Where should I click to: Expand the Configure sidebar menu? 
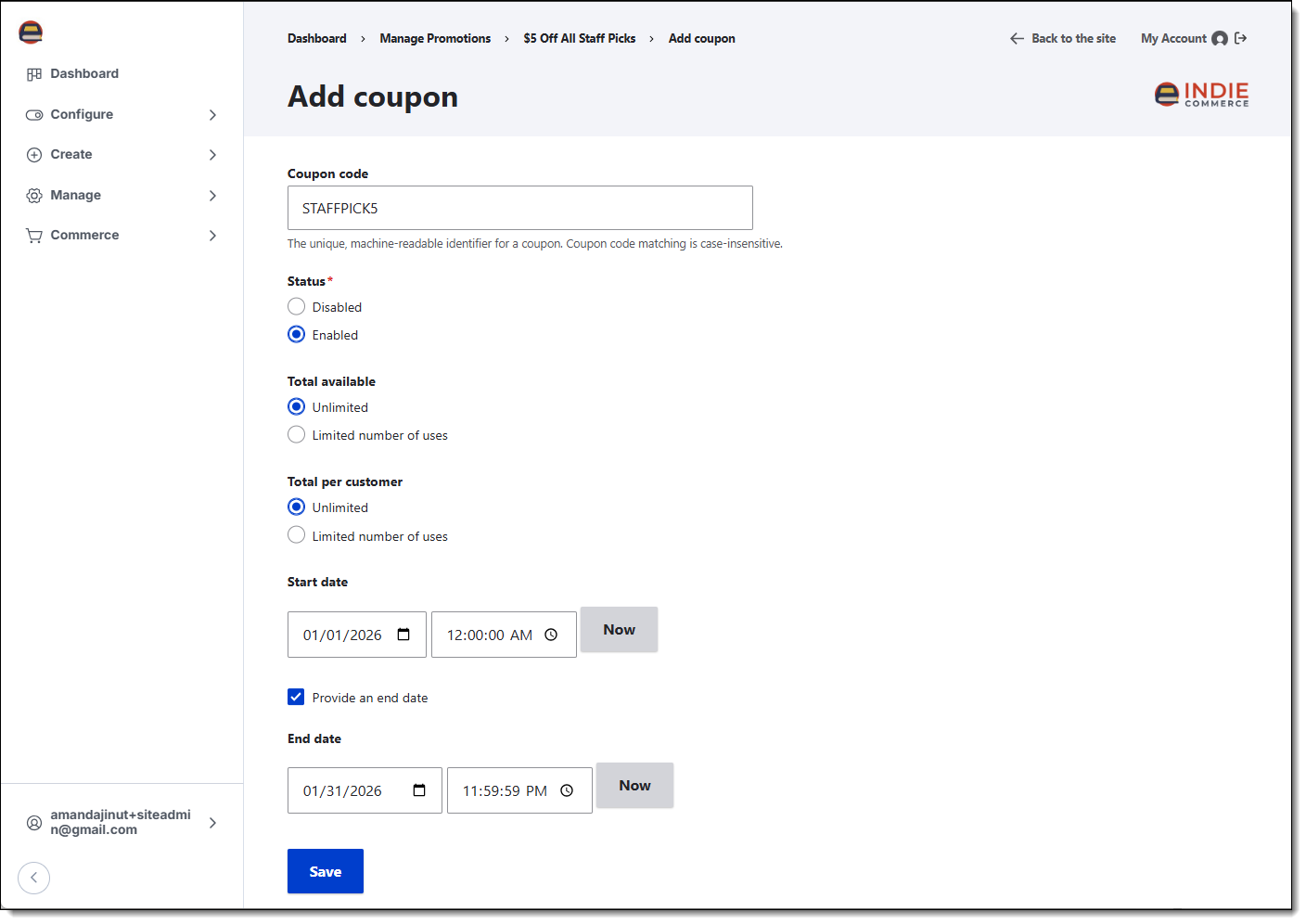(122, 114)
